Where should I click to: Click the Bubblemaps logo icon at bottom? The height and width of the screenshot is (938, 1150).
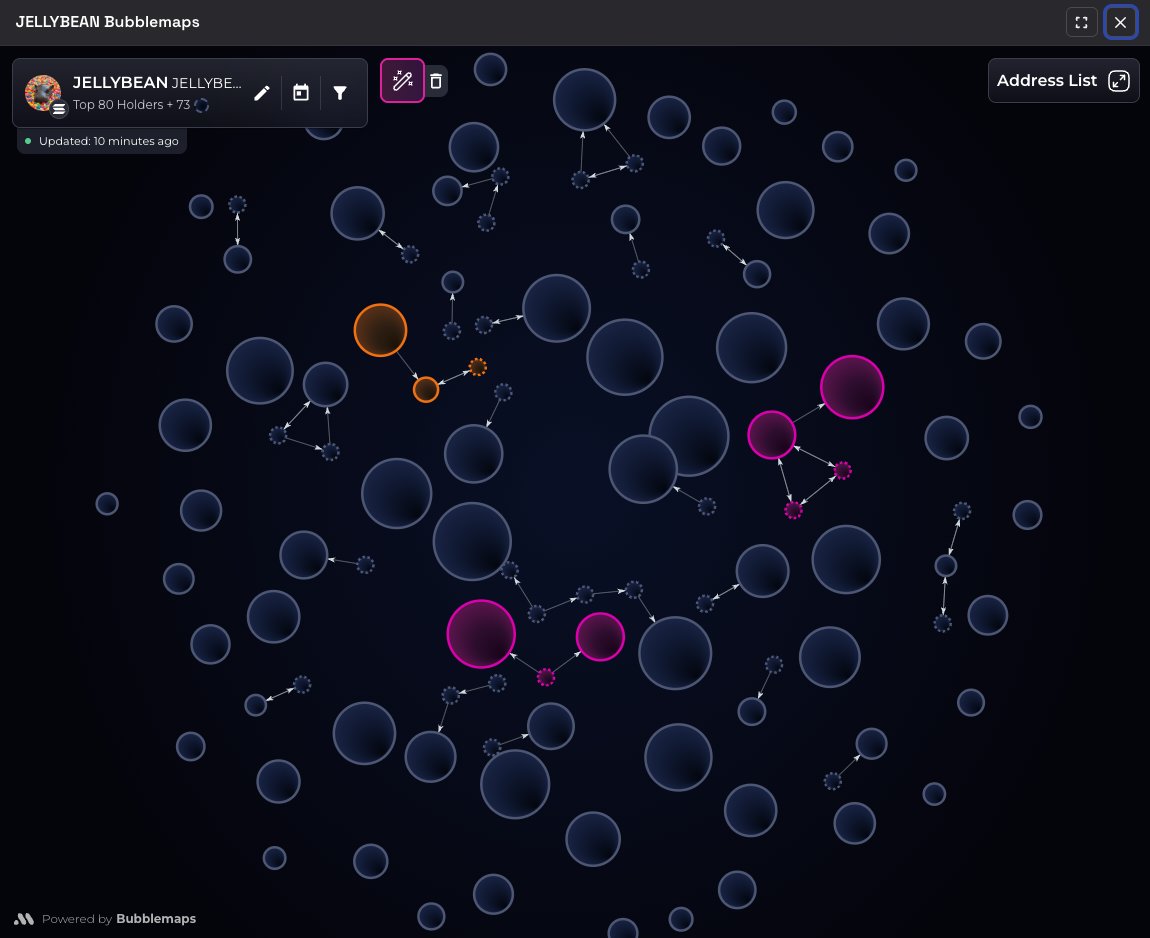point(24,919)
